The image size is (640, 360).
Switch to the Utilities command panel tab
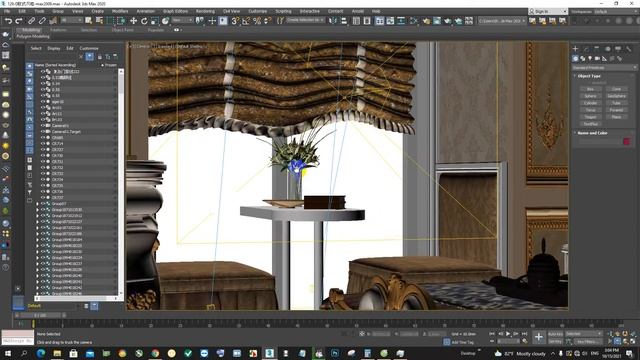[629, 49]
